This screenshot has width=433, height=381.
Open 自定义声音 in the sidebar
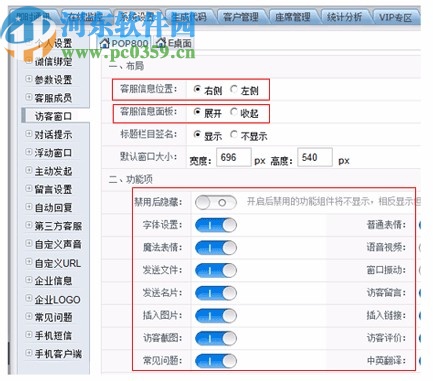pyautogui.click(x=58, y=244)
